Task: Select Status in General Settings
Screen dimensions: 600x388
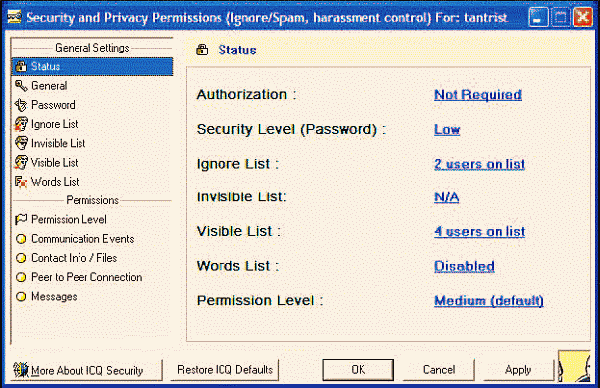Action: click(93, 67)
